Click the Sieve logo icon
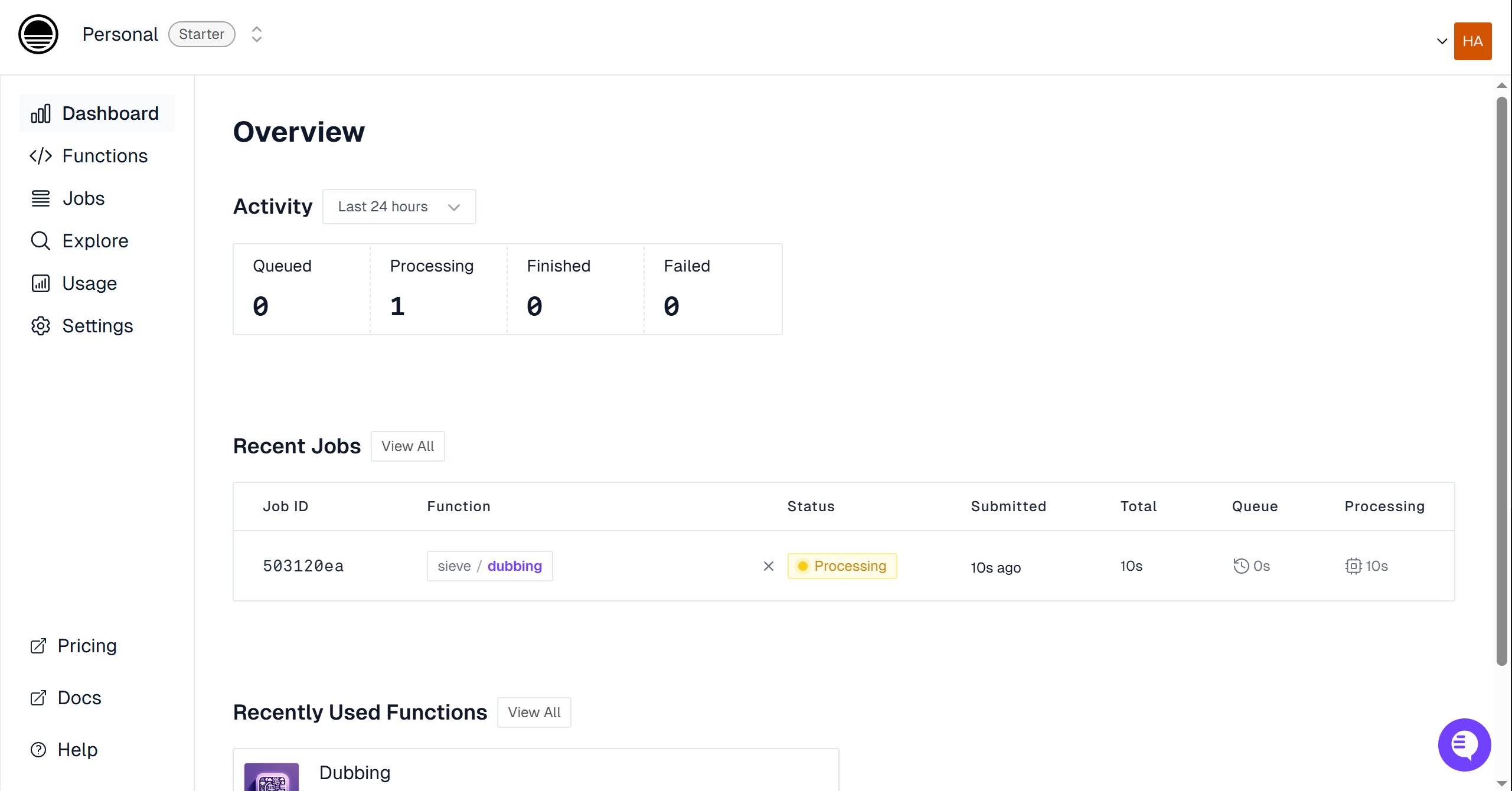The width and height of the screenshot is (1512, 791). pyautogui.click(x=38, y=35)
